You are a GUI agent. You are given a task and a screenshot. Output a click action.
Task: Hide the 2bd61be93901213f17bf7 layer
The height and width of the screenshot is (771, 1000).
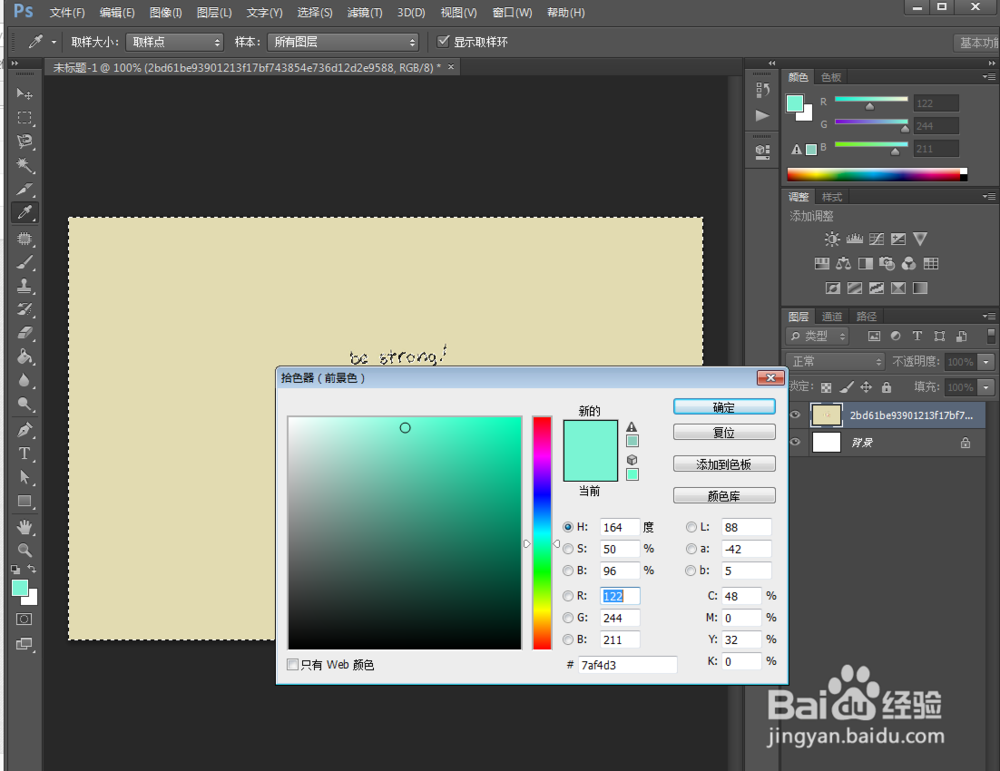click(795, 415)
